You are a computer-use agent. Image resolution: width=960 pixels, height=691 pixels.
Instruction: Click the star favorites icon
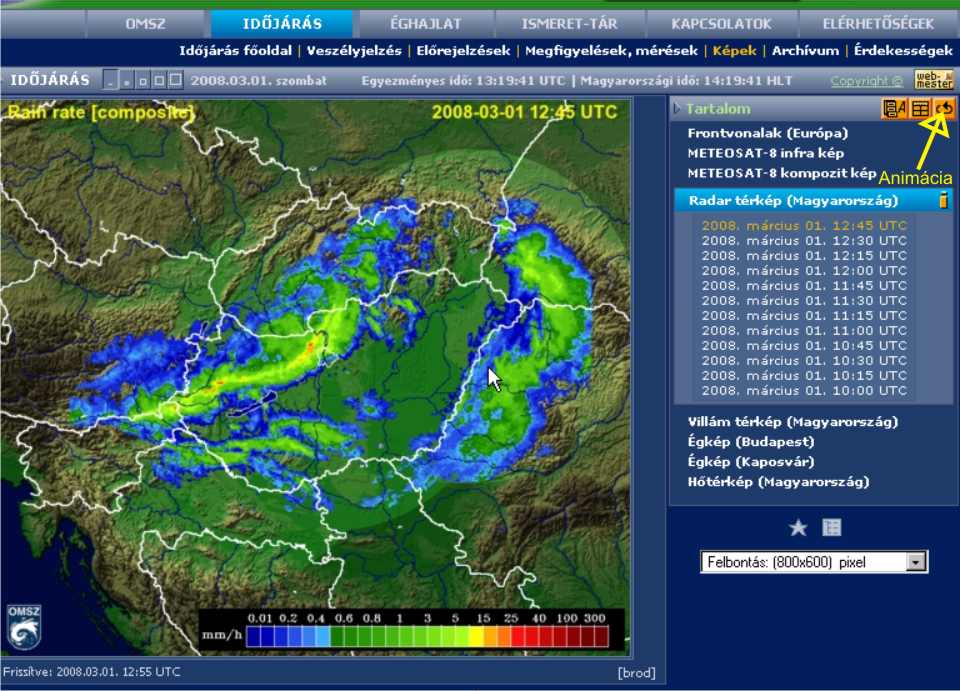click(798, 527)
